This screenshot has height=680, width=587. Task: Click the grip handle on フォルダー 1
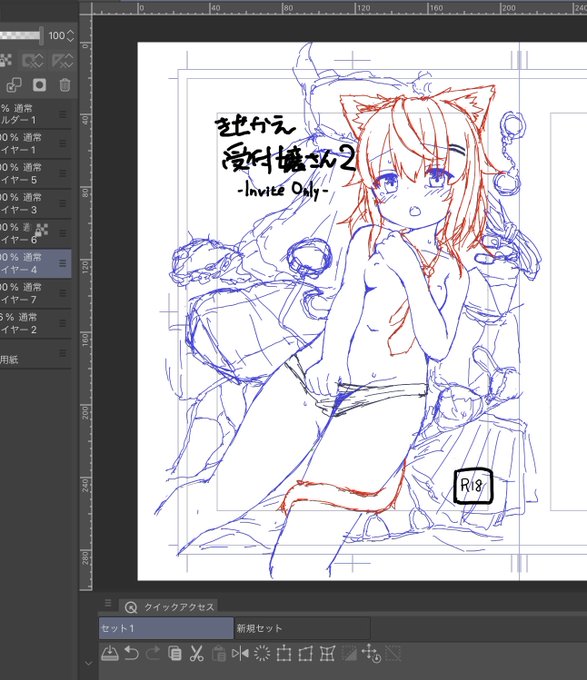63,114
